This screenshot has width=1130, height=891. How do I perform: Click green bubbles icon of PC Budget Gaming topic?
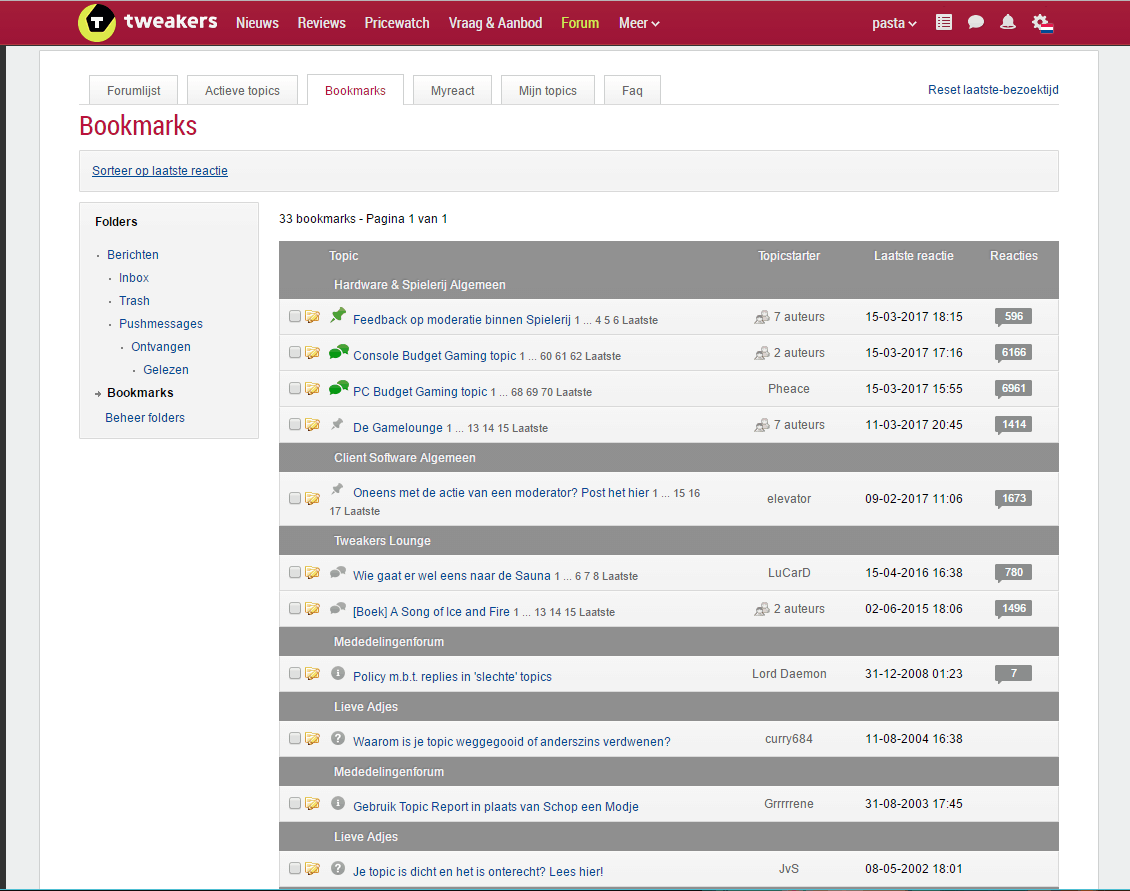pyautogui.click(x=339, y=388)
